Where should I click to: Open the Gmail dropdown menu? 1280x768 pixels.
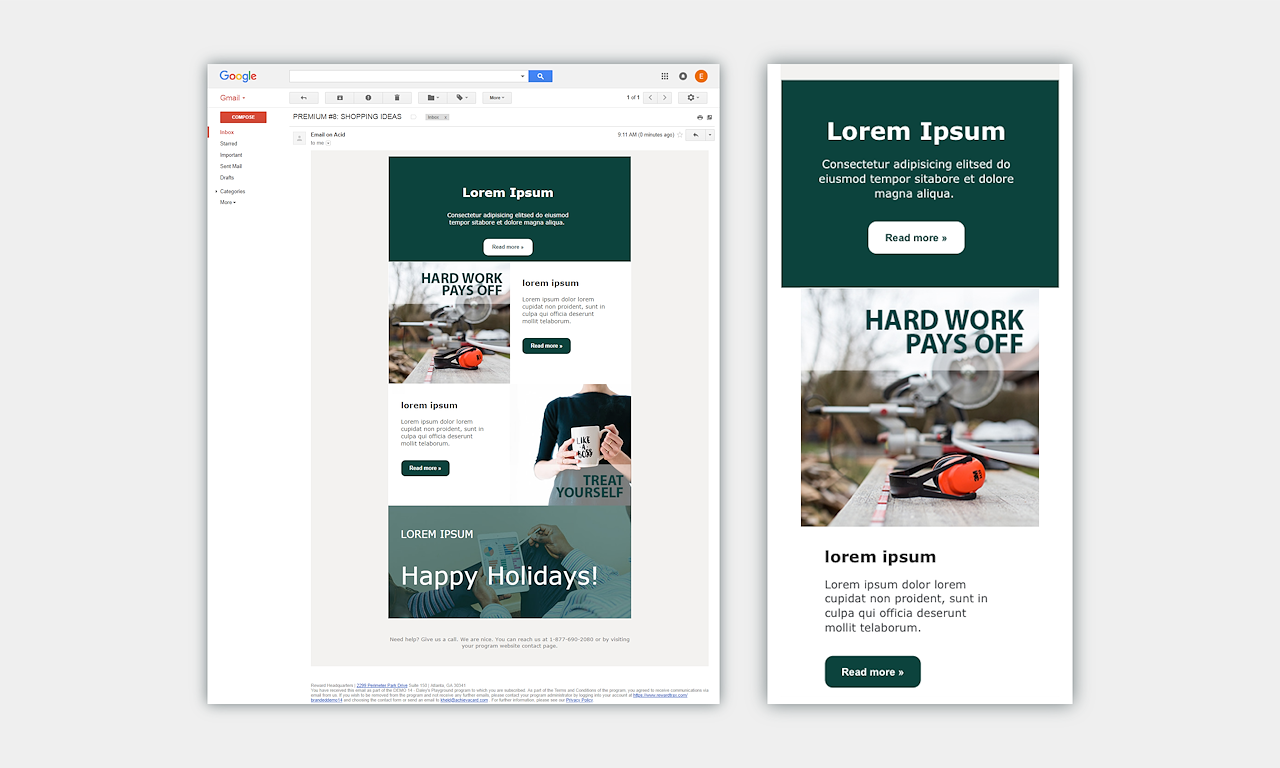coord(232,98)
